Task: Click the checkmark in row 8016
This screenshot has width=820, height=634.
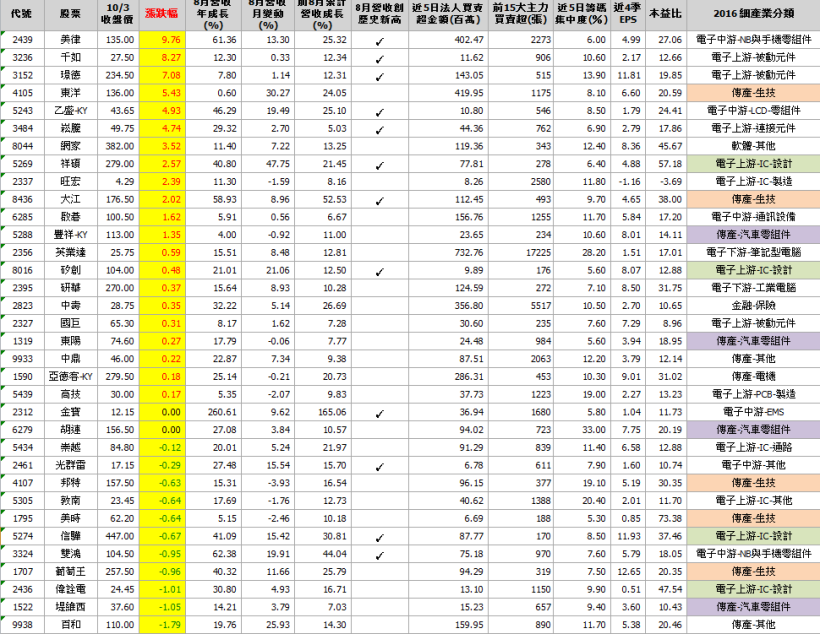Action: pos(380,272)
